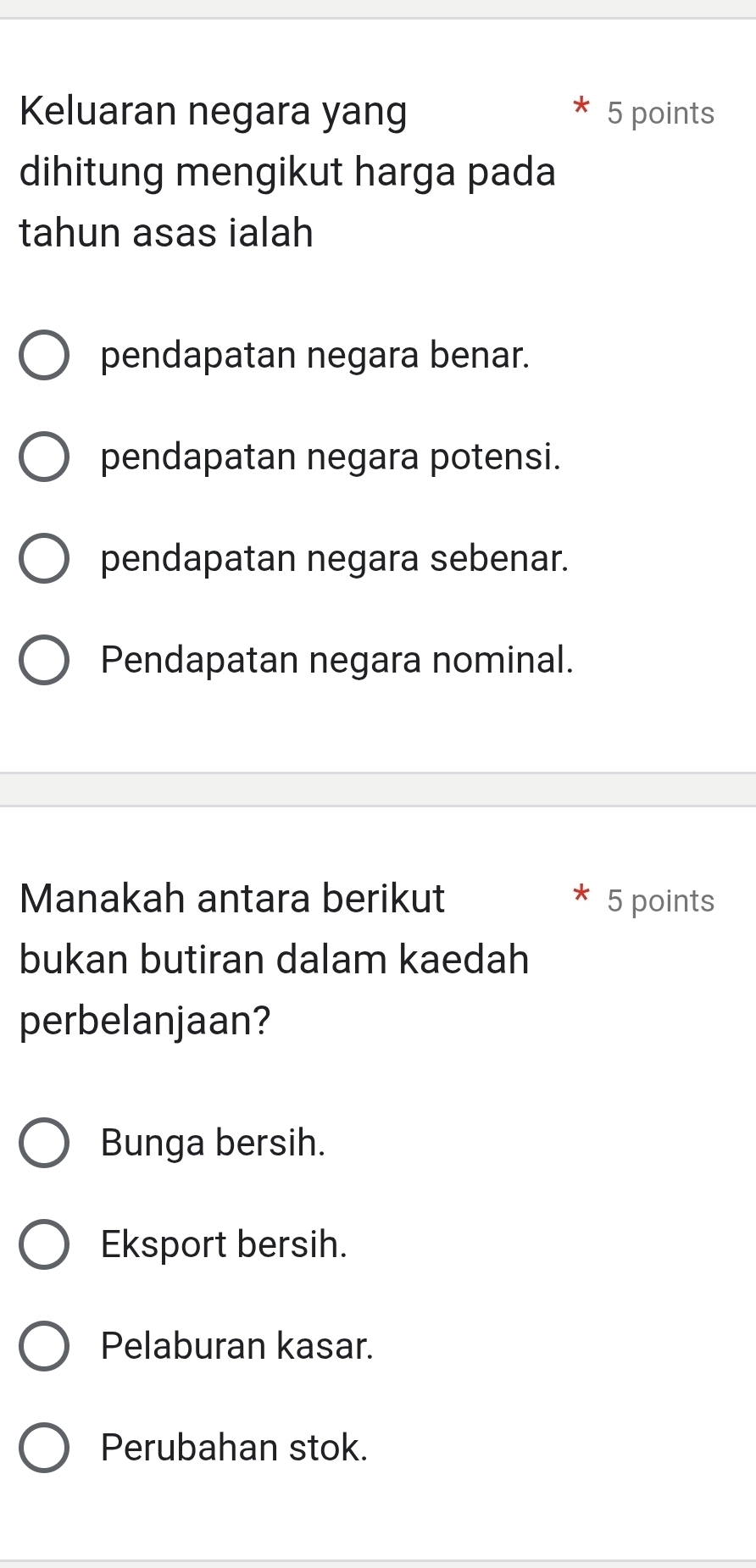Click the 5 points label on second question

tap(660, 900)
